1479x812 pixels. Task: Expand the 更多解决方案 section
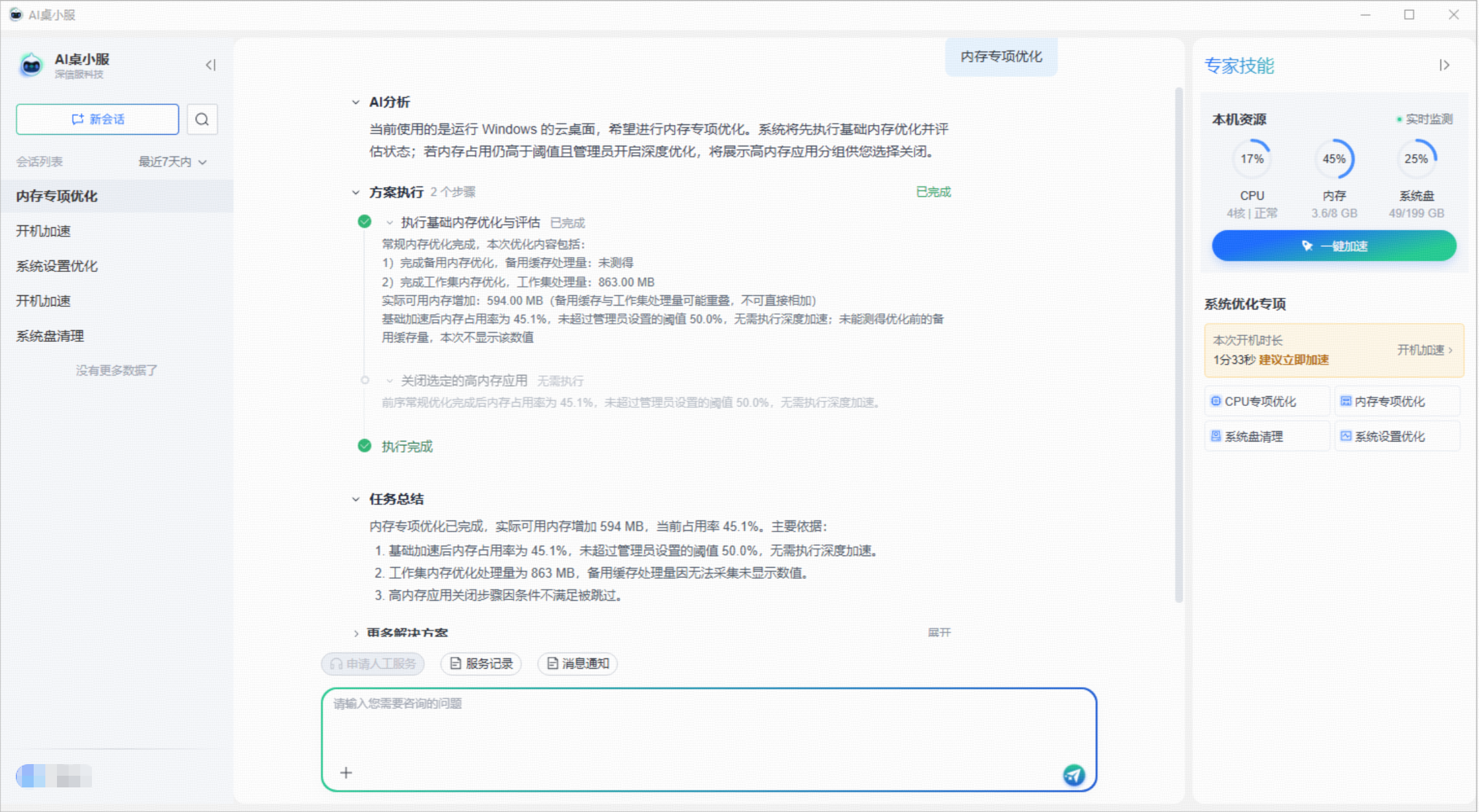coord(356,633)
